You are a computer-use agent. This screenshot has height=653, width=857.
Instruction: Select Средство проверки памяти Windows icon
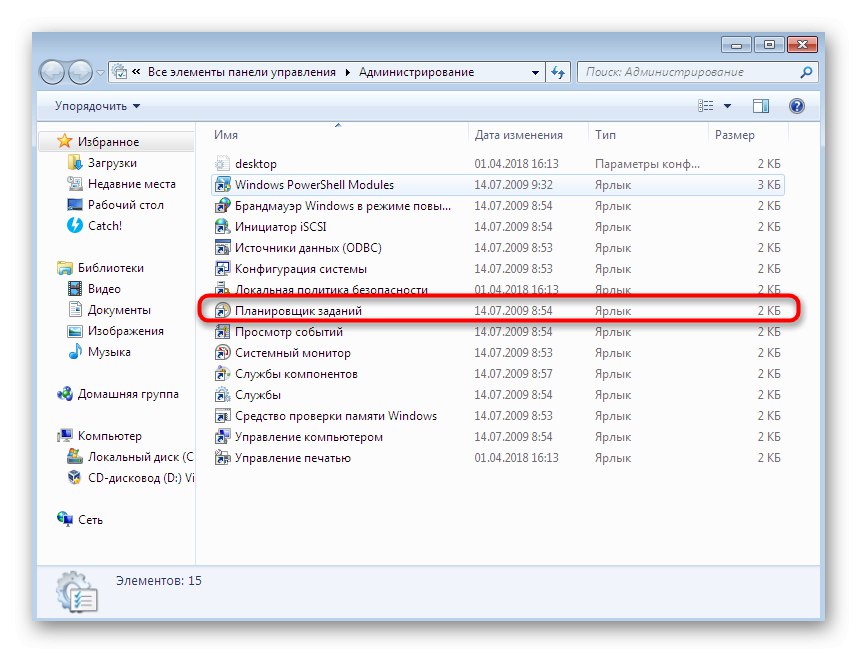point(222,416)
